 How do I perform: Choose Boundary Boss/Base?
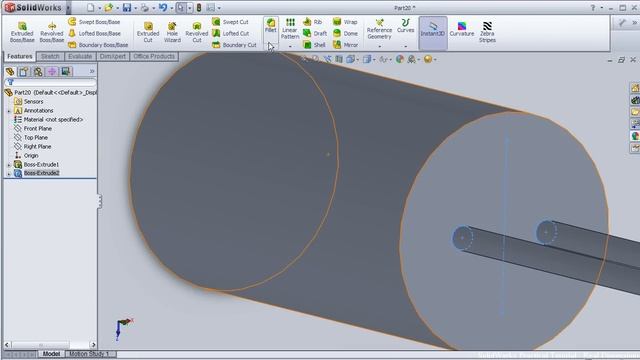click(x=98, y=45)
